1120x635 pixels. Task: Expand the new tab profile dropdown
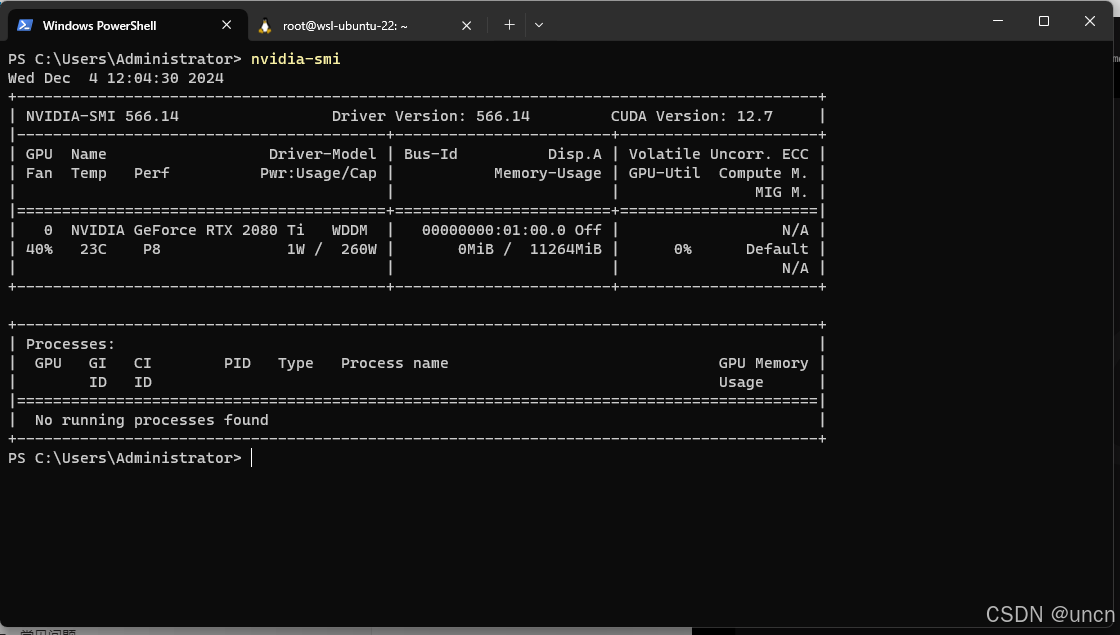tap(539, 25)
